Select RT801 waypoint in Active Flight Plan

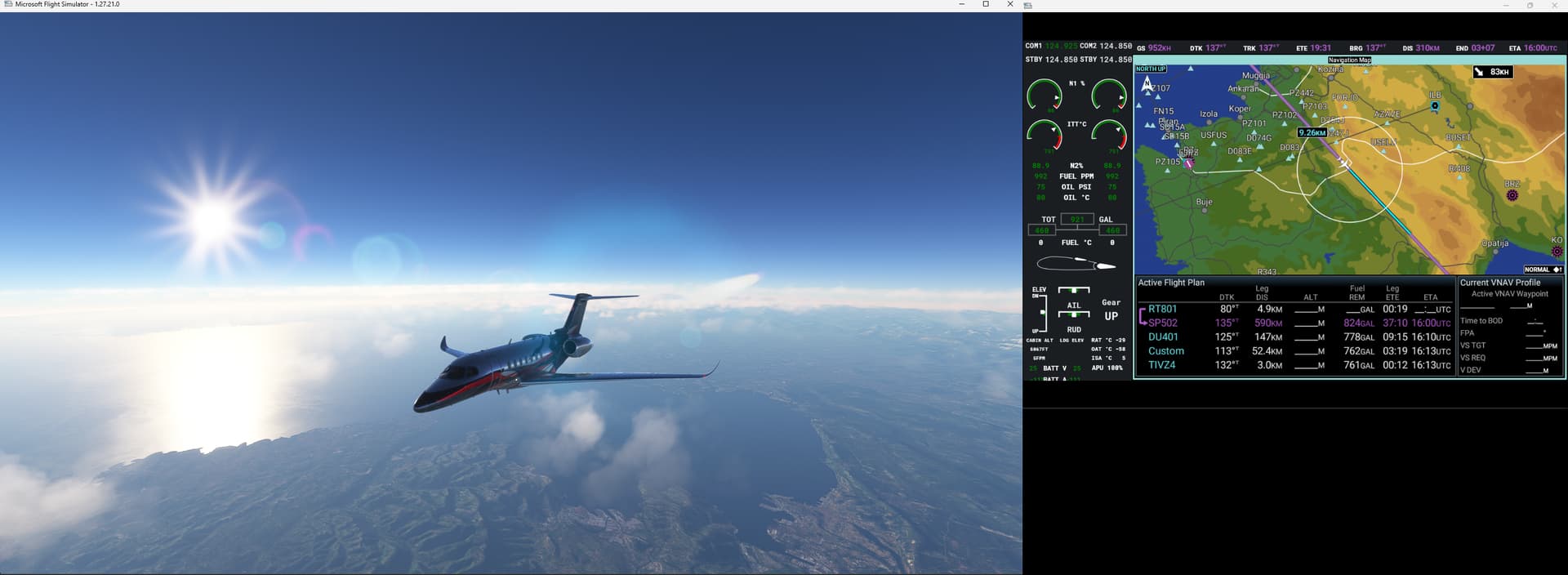[1162, 310]
